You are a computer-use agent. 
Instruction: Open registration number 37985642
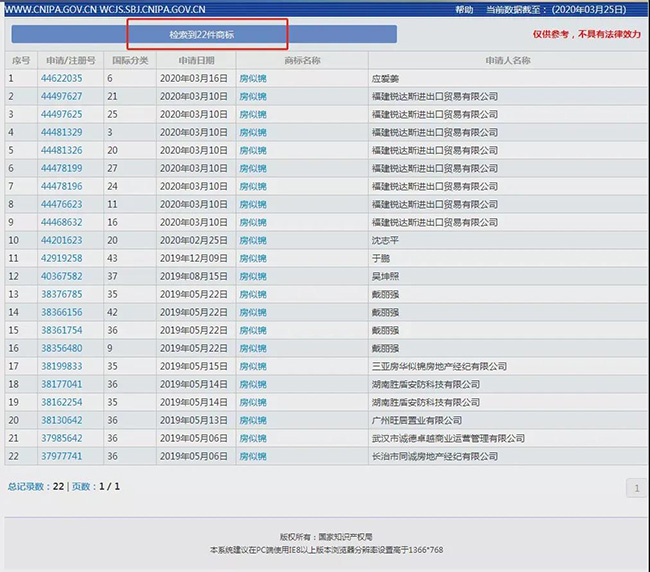pos(61,438)
